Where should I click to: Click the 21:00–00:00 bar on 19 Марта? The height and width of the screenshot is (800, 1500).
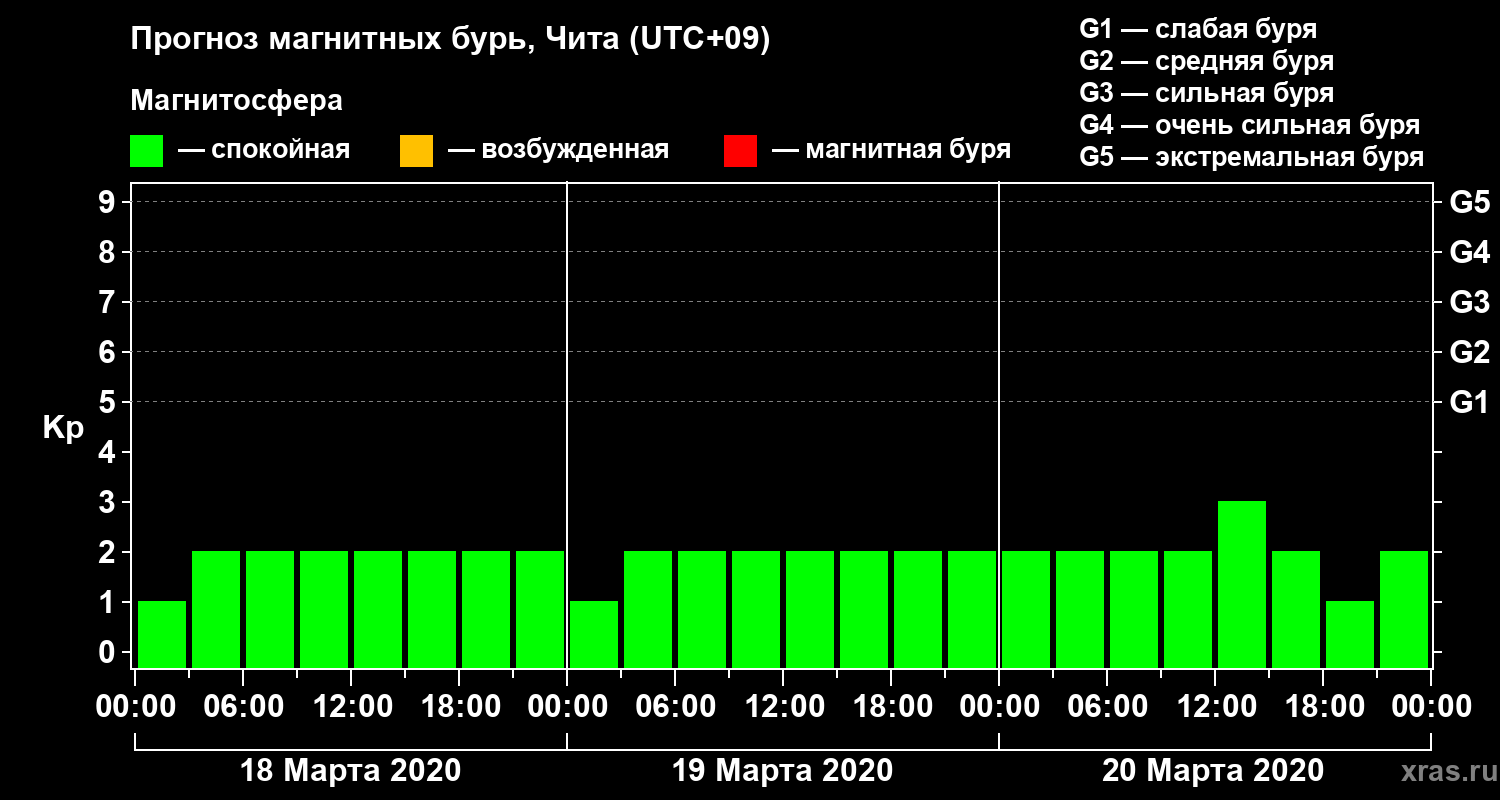(972, 609)
